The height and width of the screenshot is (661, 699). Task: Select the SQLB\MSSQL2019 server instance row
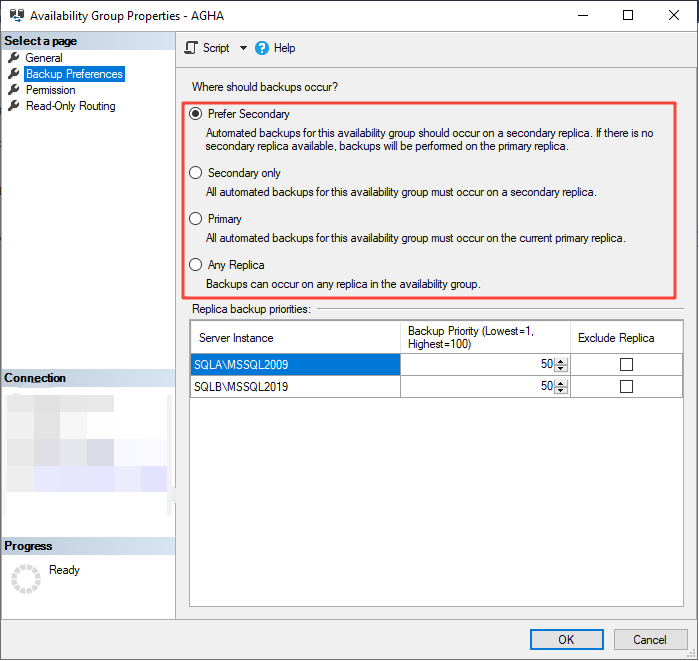[295, 386]
